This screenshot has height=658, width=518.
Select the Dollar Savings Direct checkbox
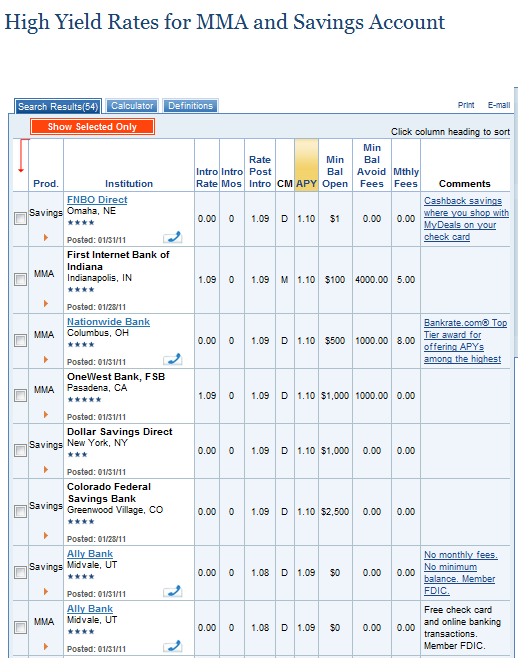click(x=21, y=450)
